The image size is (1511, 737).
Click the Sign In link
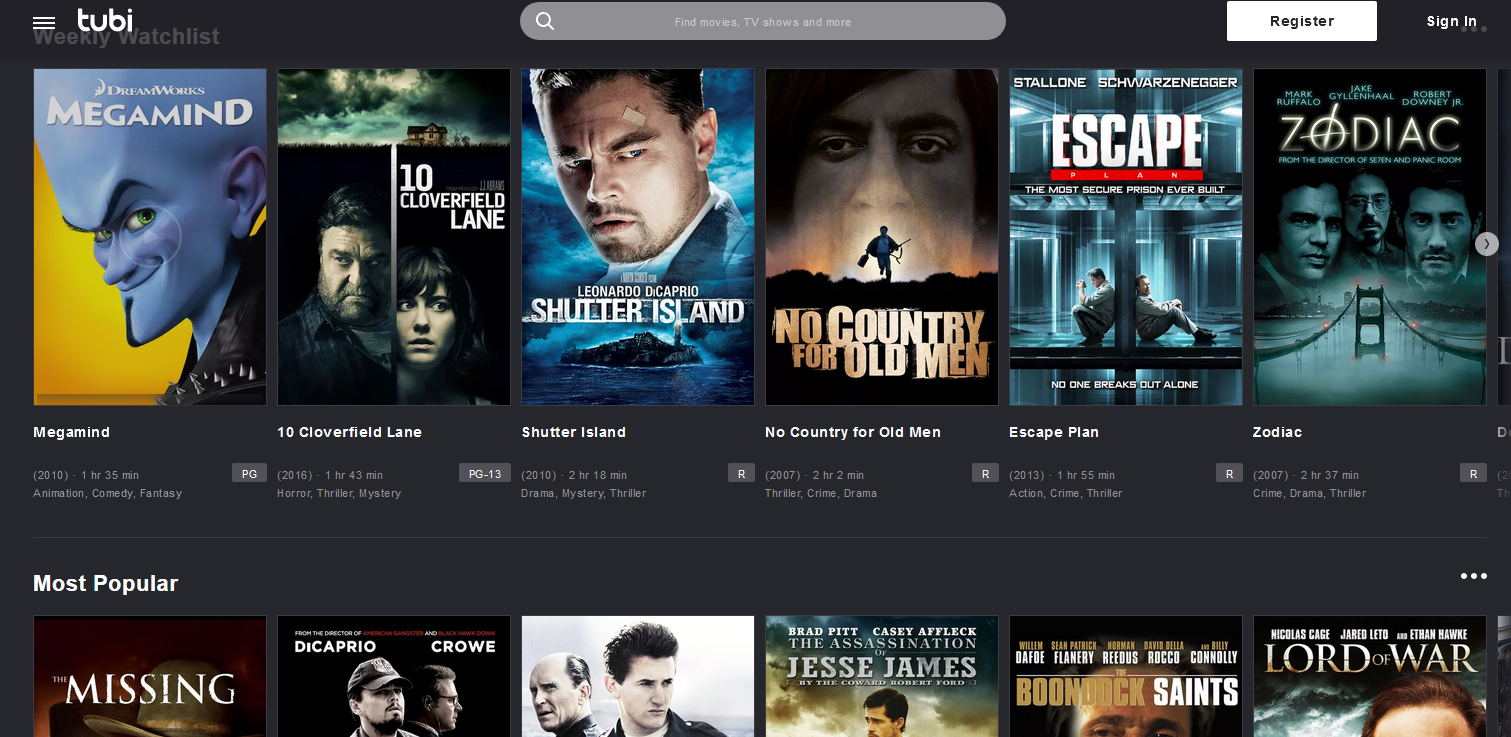(1451, 21)
